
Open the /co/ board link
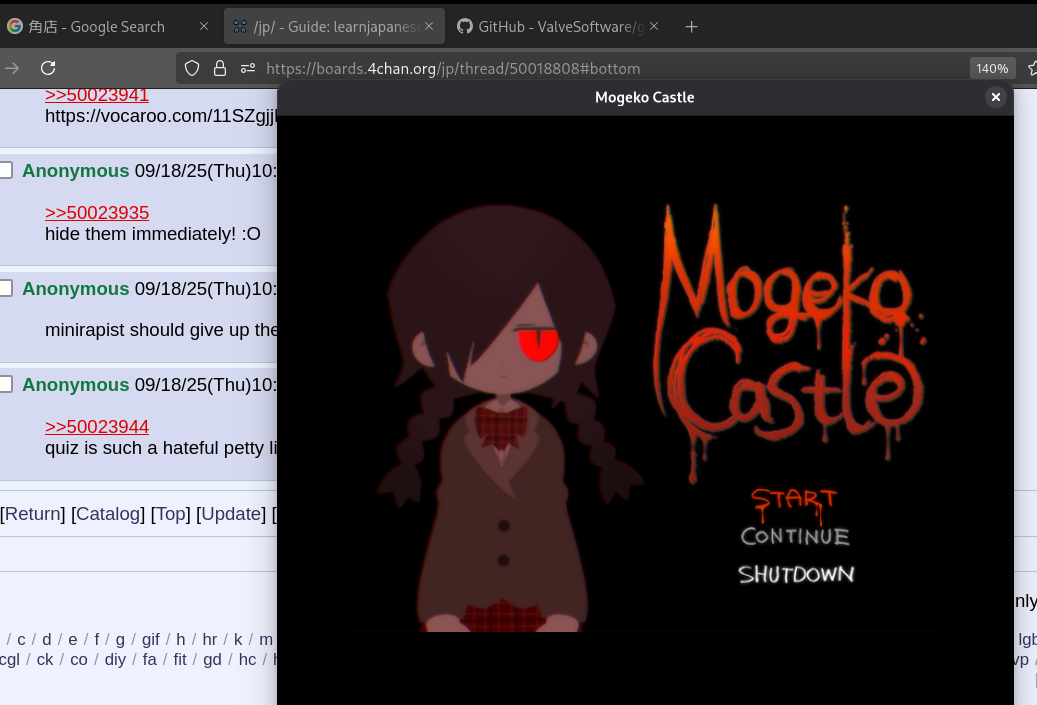tap(79, 659)
